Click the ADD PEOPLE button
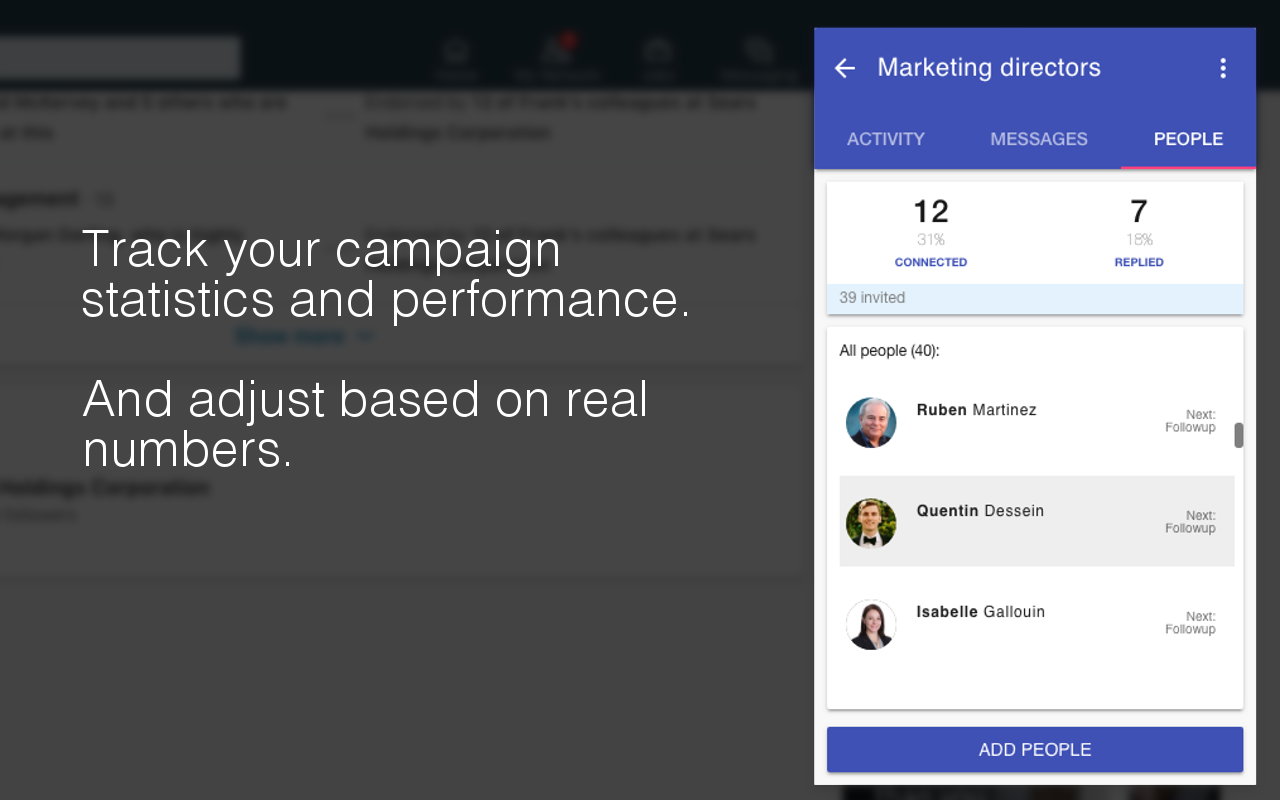 coord(1034,749)
